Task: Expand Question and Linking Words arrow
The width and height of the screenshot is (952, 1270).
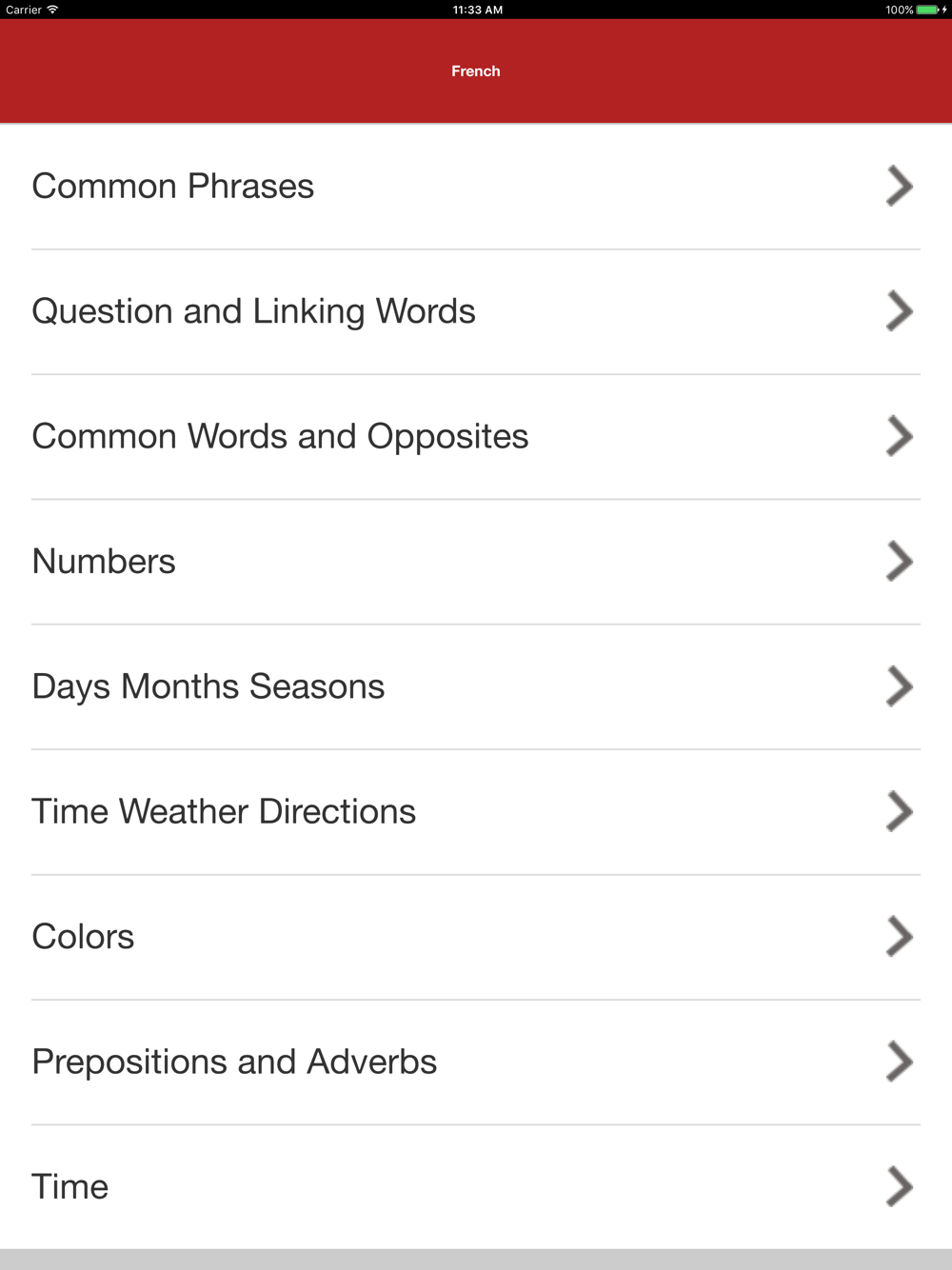Action: (x=899, y=311)
